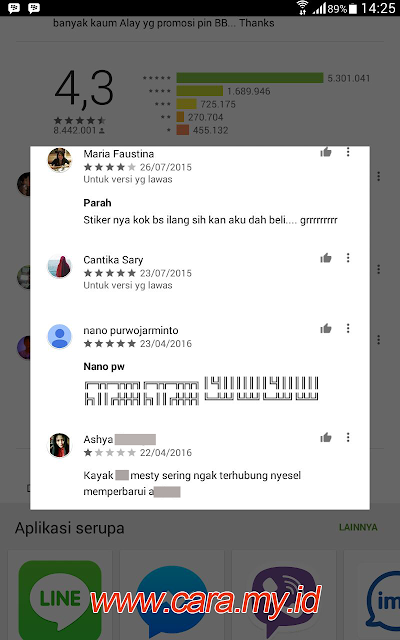The width and height of the screenshot is (400, 640).
Task: Open the blue Messenger app icon
Action: click(x=172, y=600)
